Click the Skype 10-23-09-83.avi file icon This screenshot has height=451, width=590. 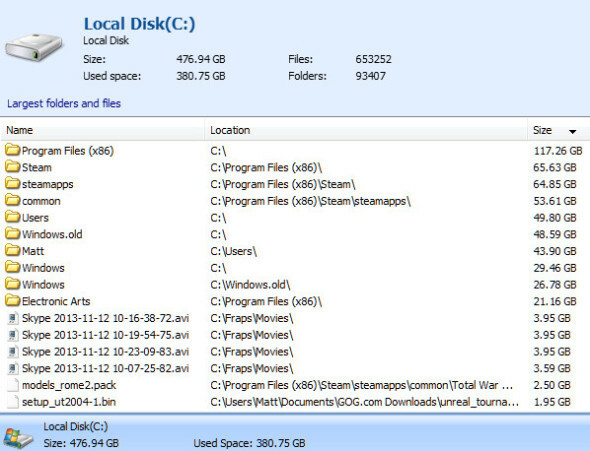13,352
